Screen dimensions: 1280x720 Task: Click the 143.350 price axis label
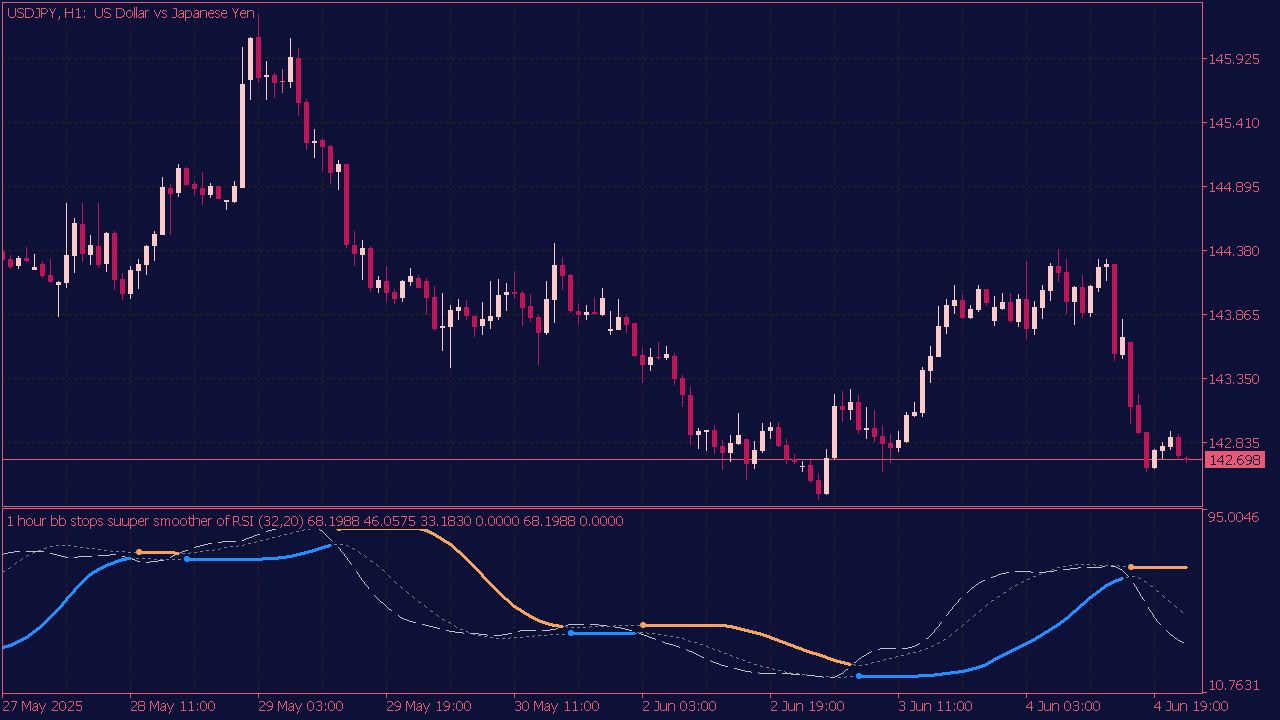(x=1234, y=379)
